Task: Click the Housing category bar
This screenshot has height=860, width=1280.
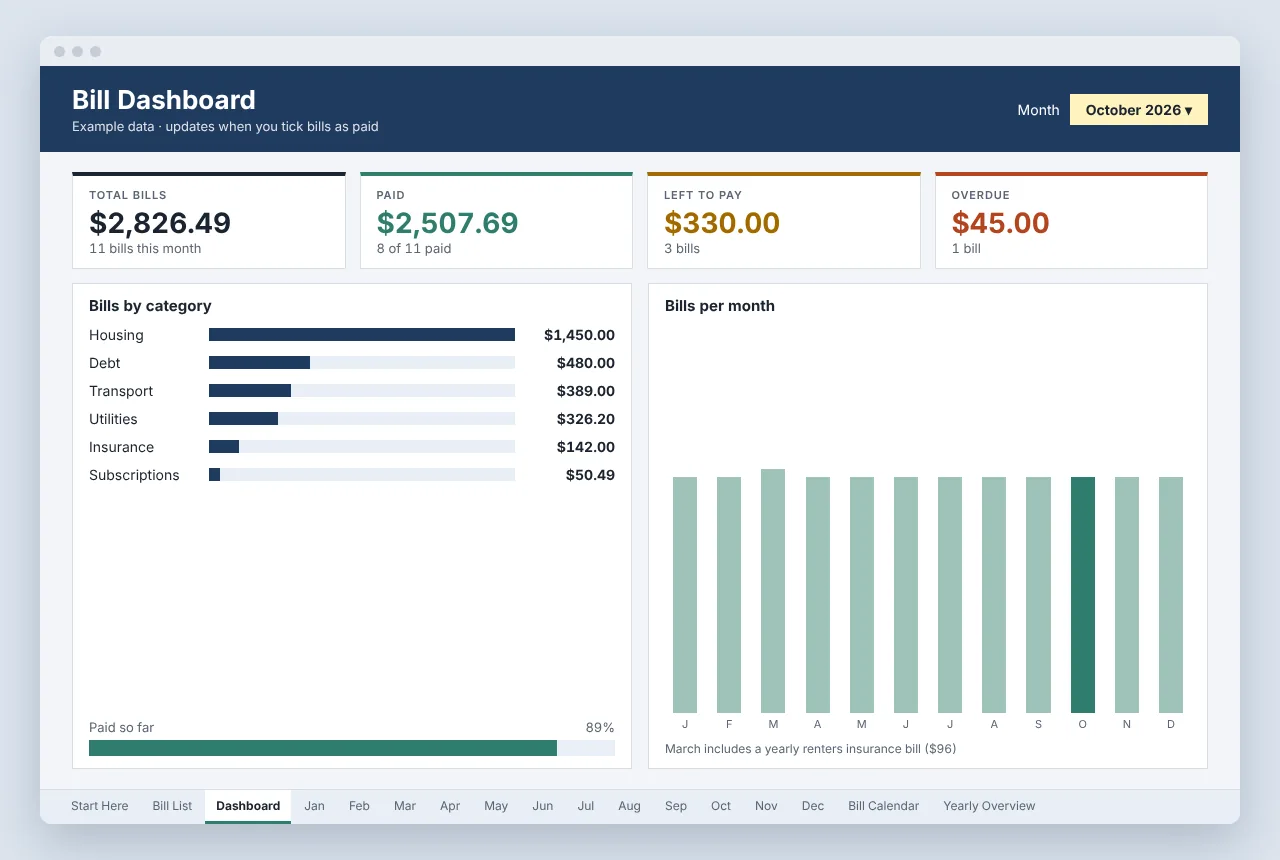Action: point(362,335)
